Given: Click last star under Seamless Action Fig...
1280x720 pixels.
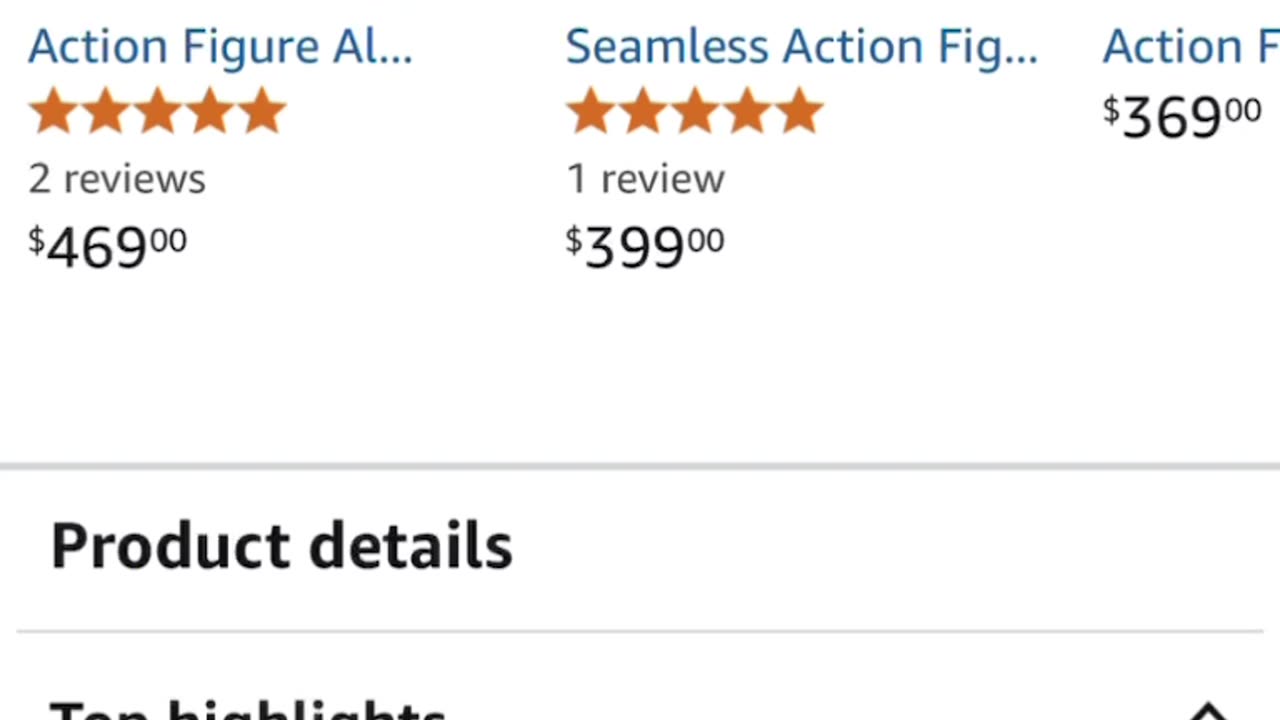Looking at the screenshot, I should (799, 111).
